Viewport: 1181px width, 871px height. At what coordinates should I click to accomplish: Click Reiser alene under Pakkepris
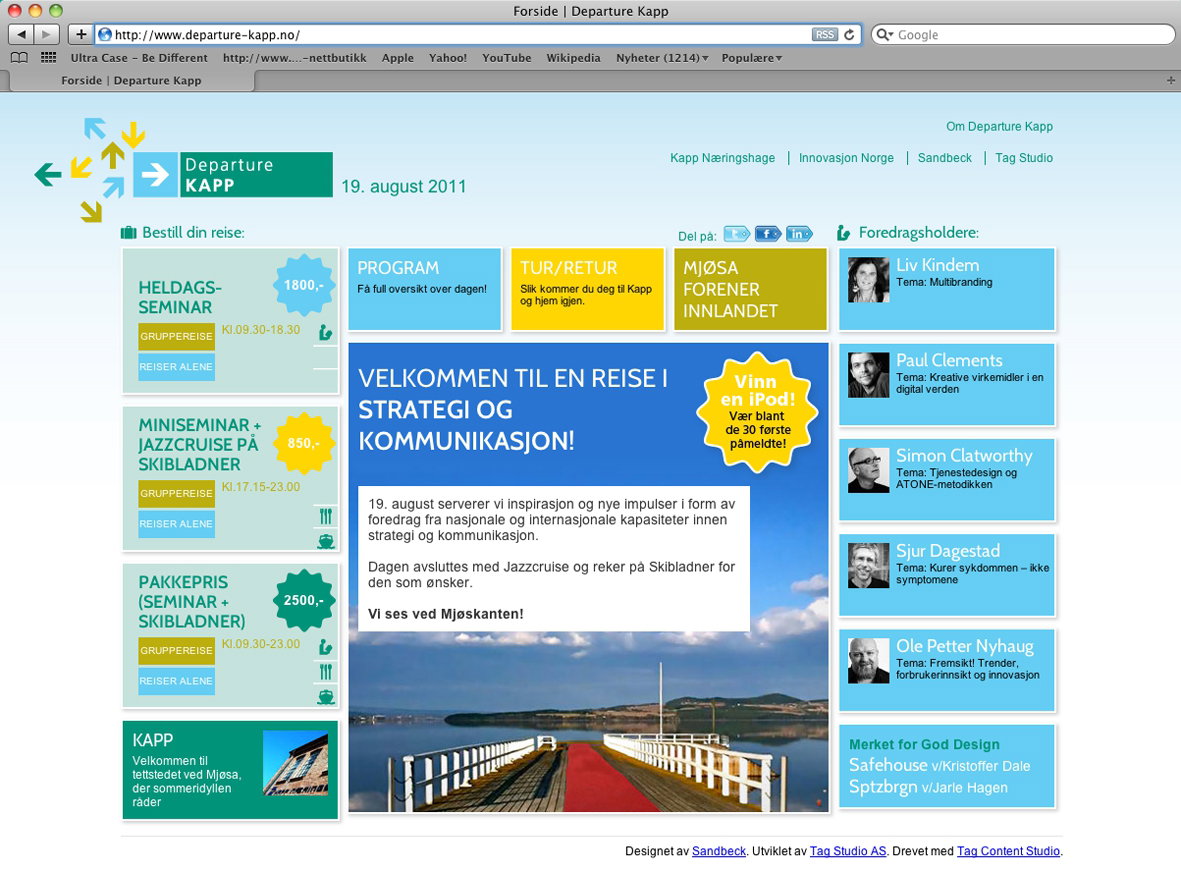(x=176, y=681)
